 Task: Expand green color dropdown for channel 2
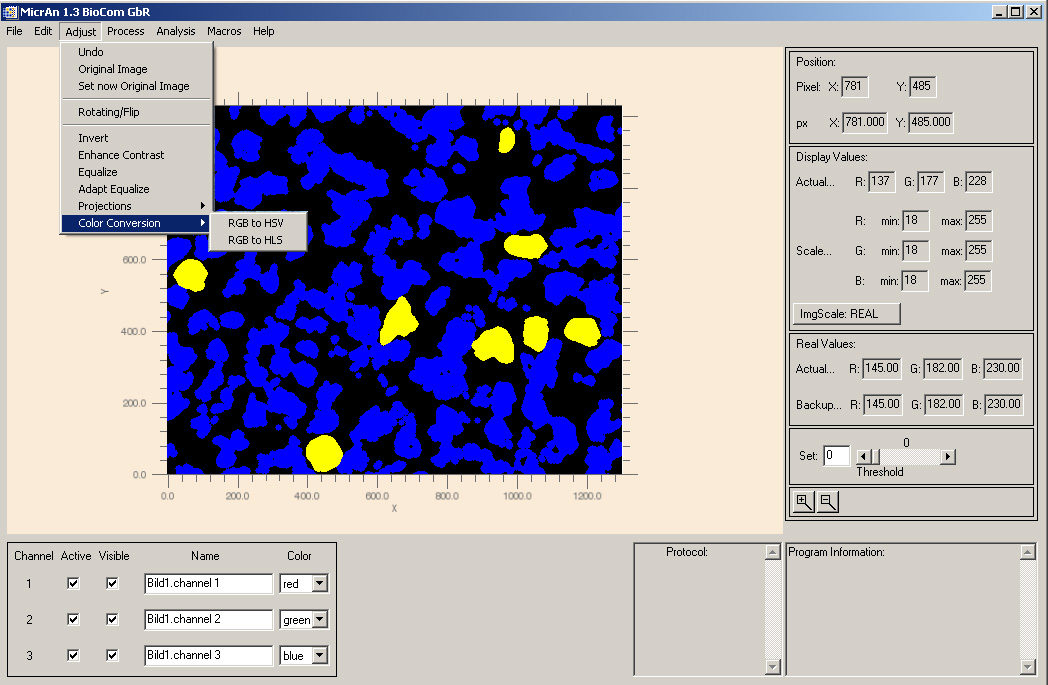pyautogui.click(x=319, y=620)
